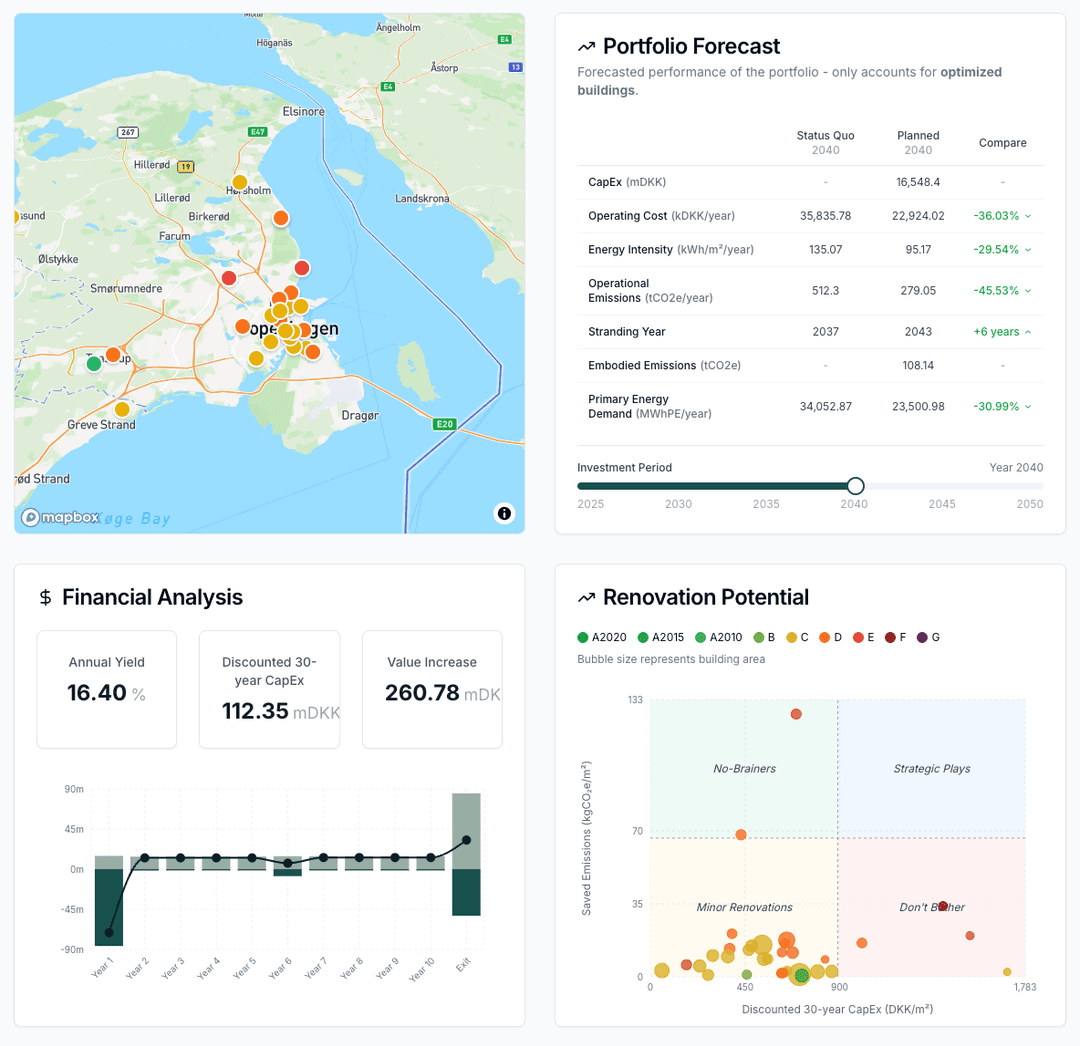The width and height of the screenshot is (1080, 1046).
Task: Select the orange marker near Hørsholm
Action: [x=280, y=217]
